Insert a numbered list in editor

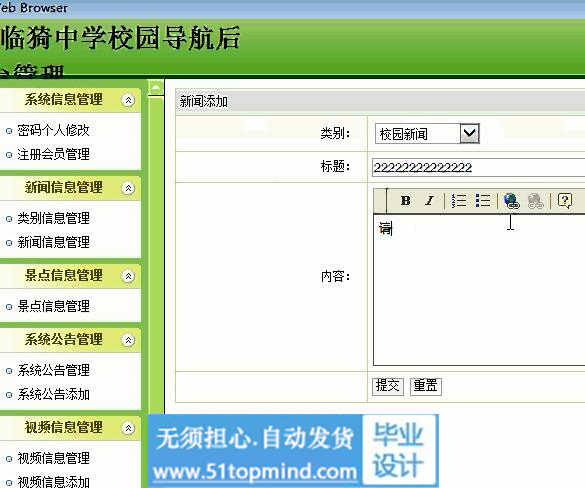coord(459,201)
